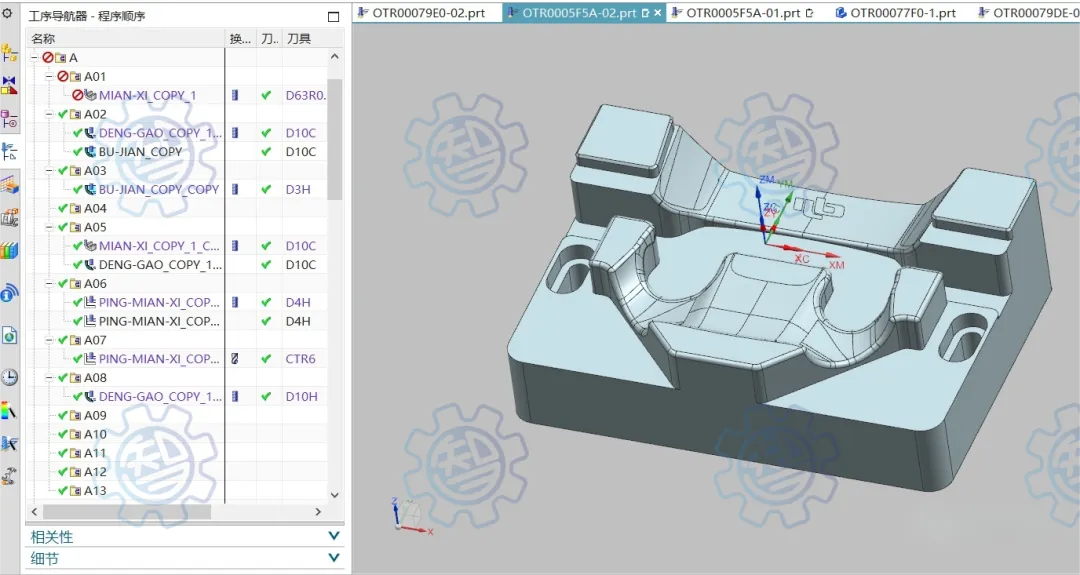Select DENG-GAO_COPY_1 operation under A08
Screen dimensions: 1080x575
pyautogui.click(x=160, y=396)
